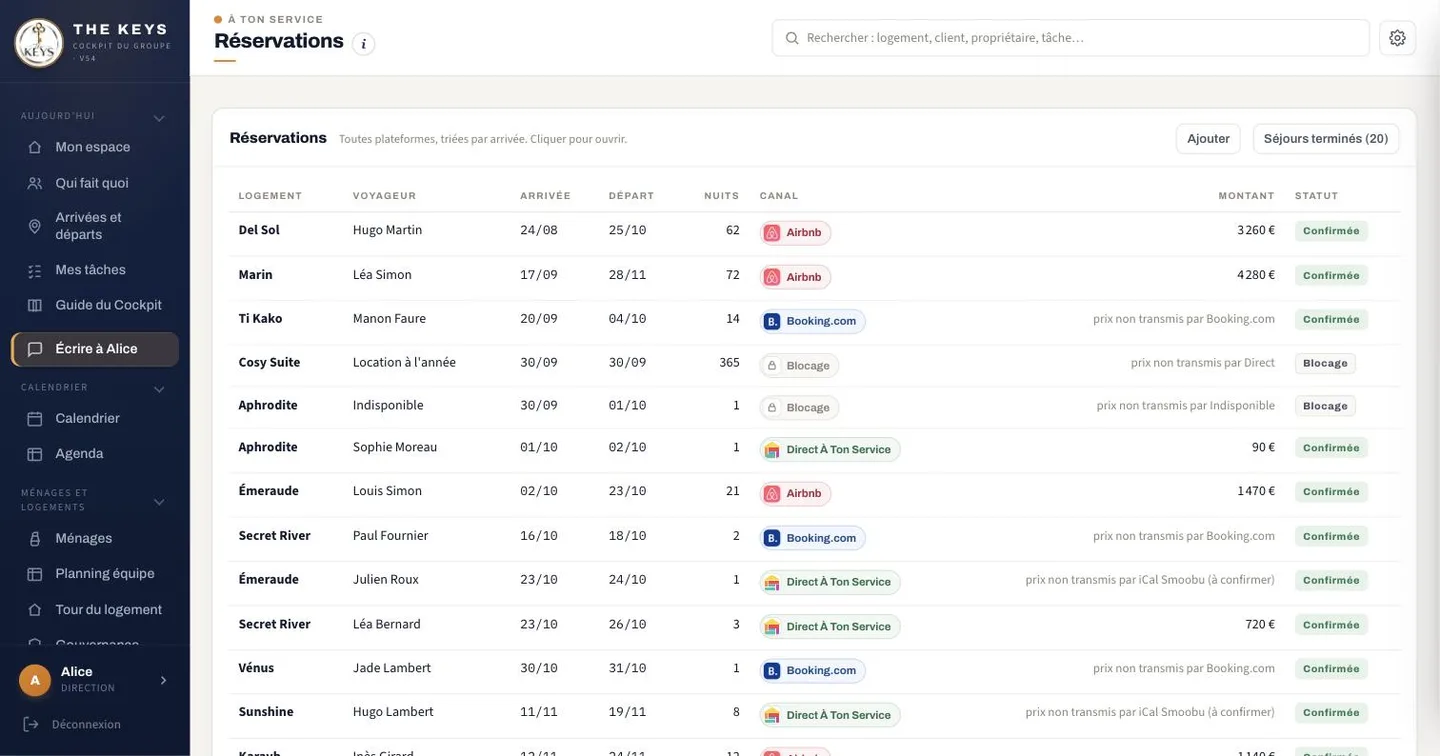Viewport: 1440px width, 756px height.
Task: Click the Booking.com badge for Manon Faure
Action: tap(813, 321)
